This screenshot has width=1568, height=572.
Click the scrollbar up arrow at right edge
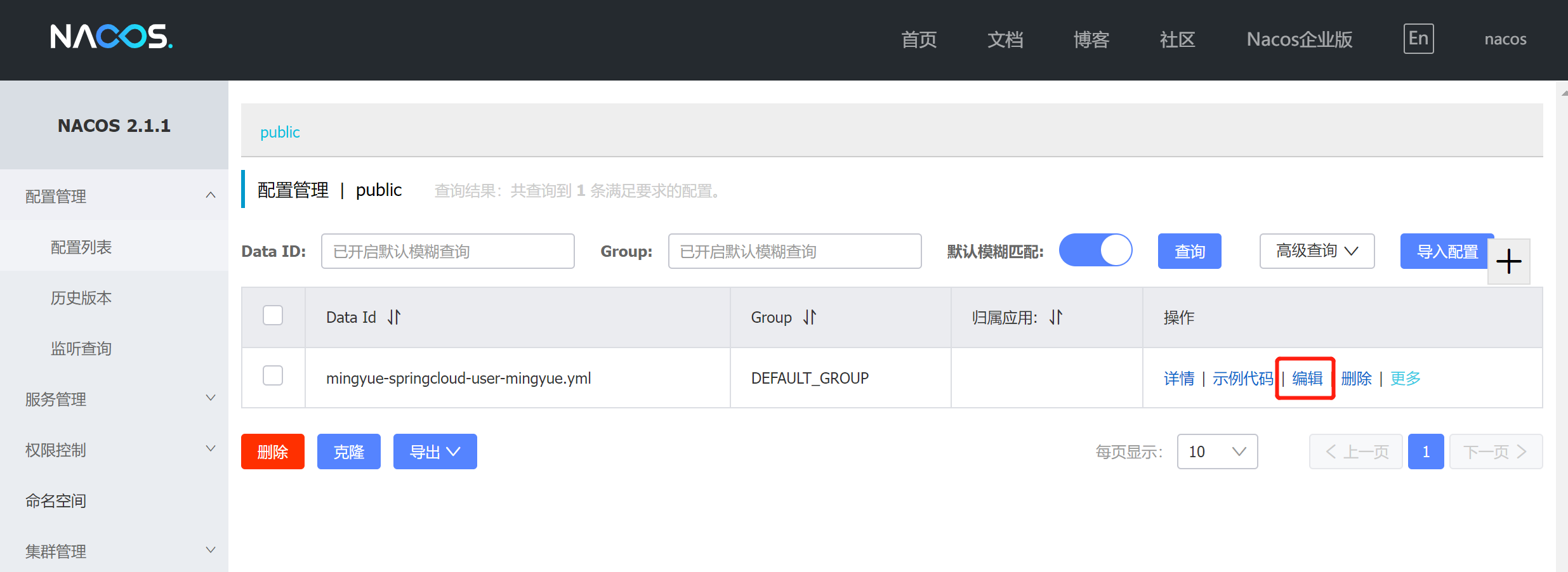[1564, 93]
